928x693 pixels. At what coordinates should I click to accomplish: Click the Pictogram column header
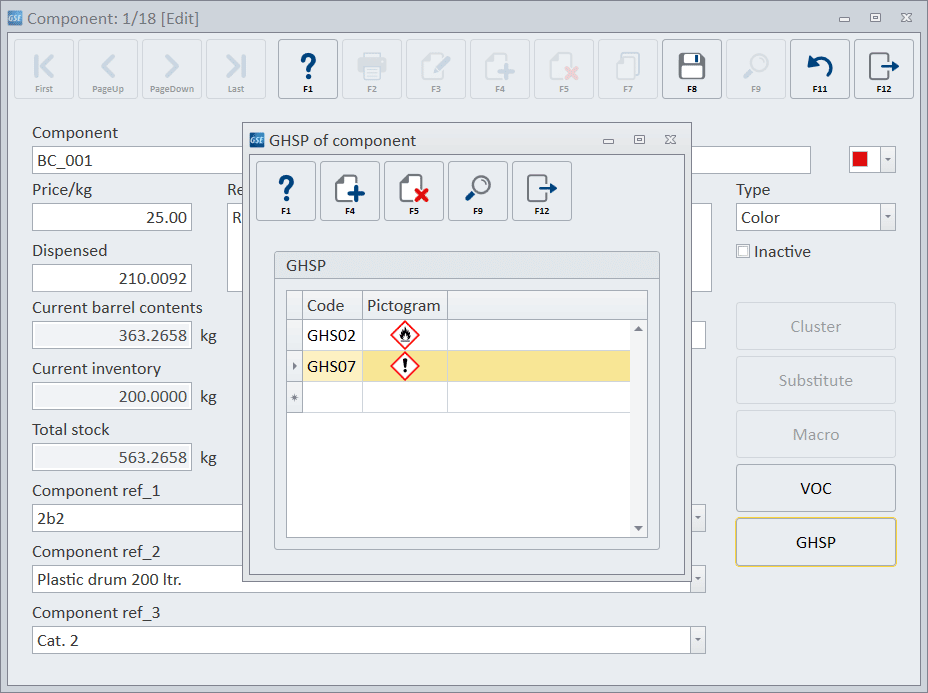click(x=404, y=306)
